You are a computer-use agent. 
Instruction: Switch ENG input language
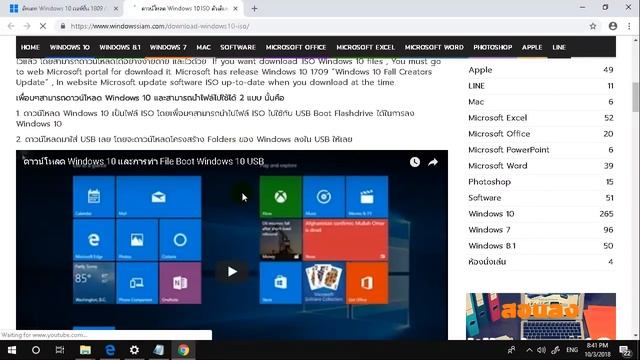[572, 350]
